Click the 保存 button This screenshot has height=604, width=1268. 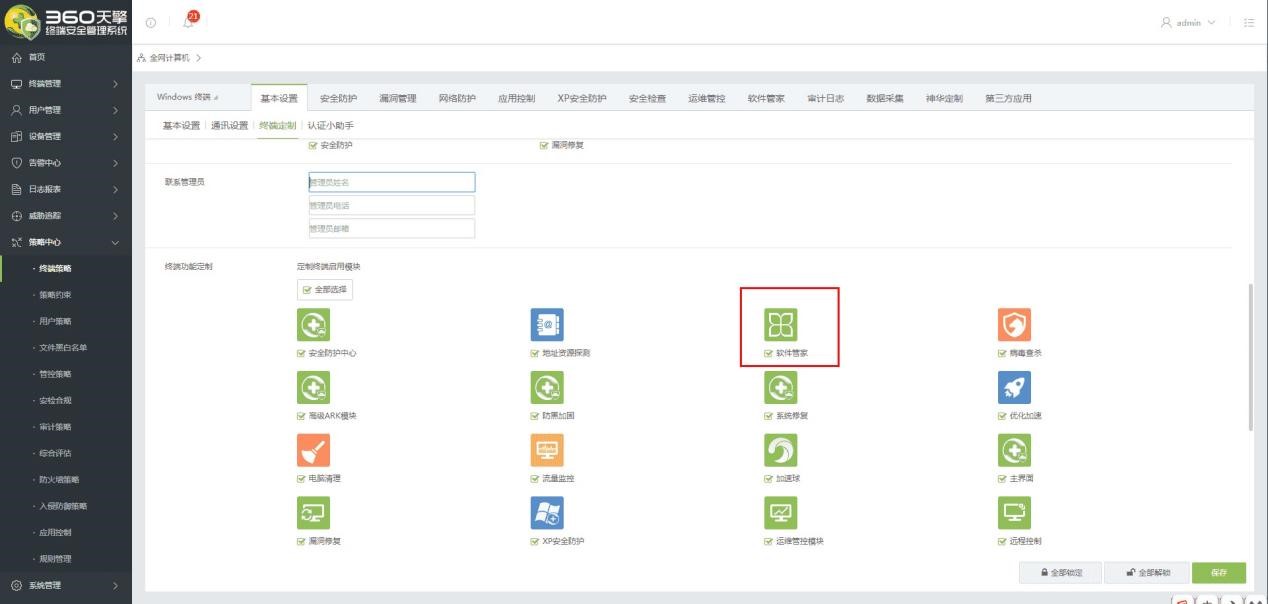click(x=1219, y=573)
